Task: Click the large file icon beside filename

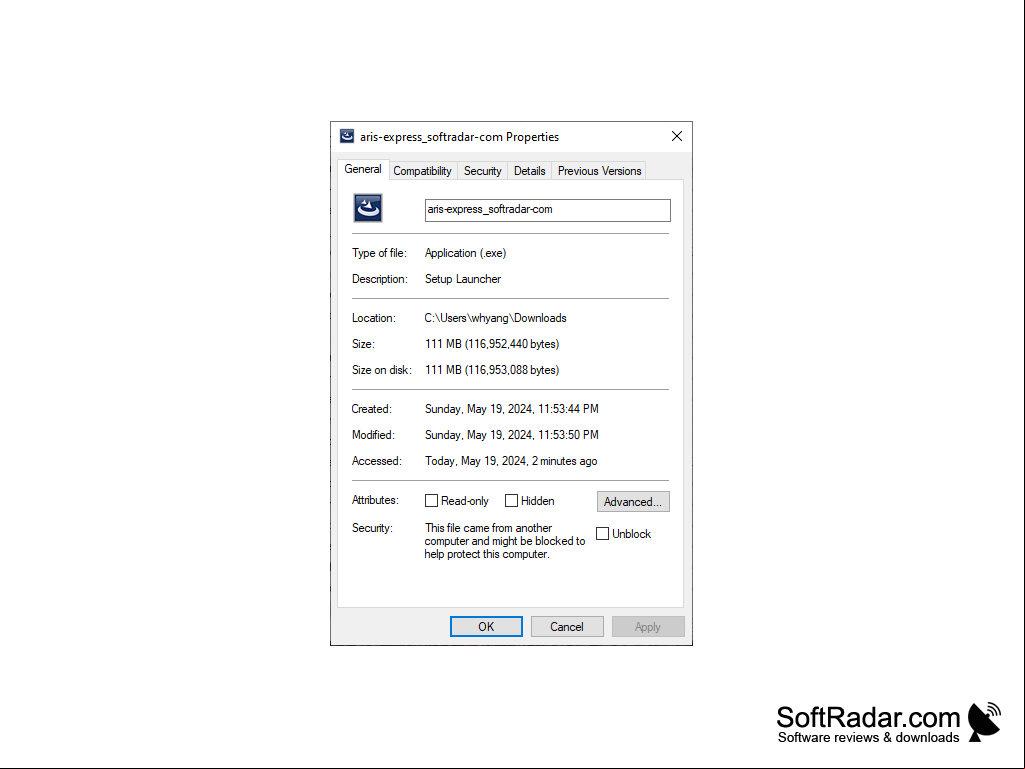Action: [x=368, y=209]
